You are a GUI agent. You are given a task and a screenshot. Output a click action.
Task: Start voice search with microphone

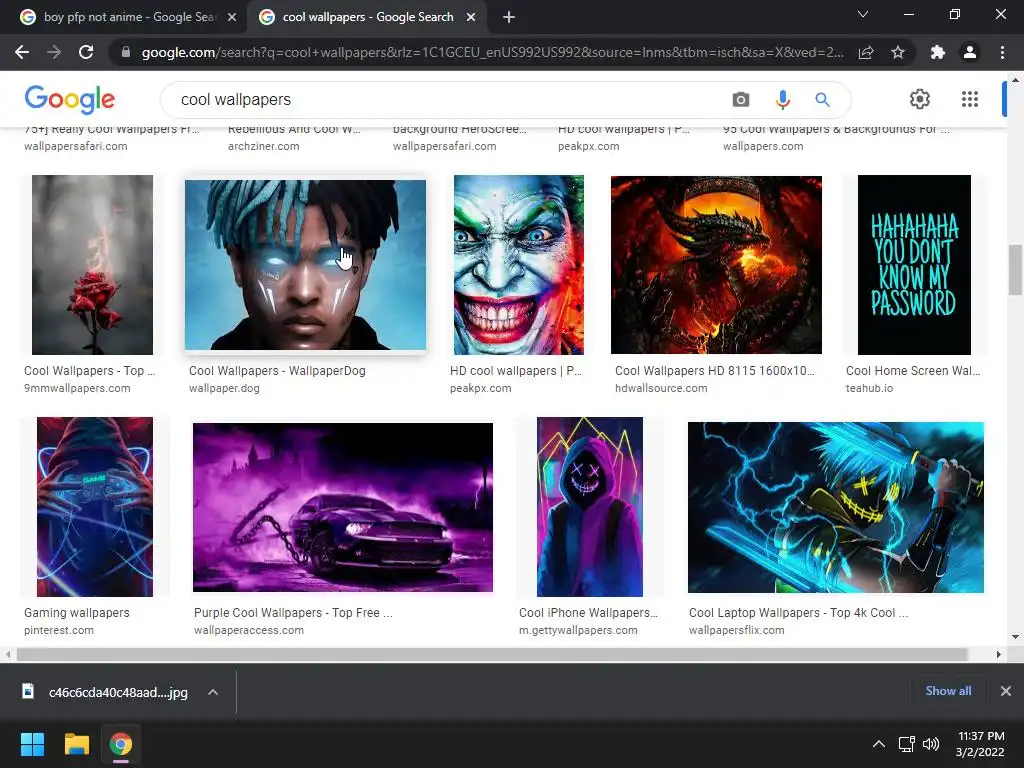782,99
